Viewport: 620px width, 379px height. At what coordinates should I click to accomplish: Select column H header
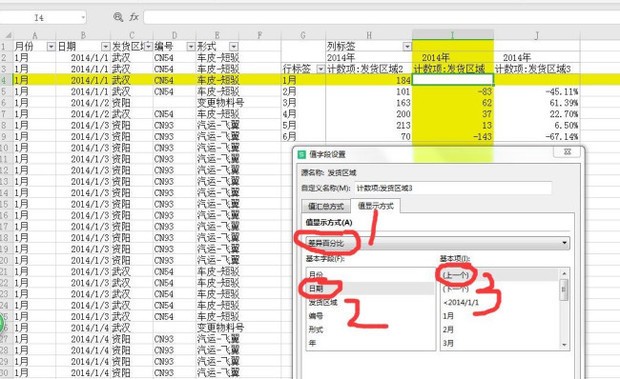point(369,35)
